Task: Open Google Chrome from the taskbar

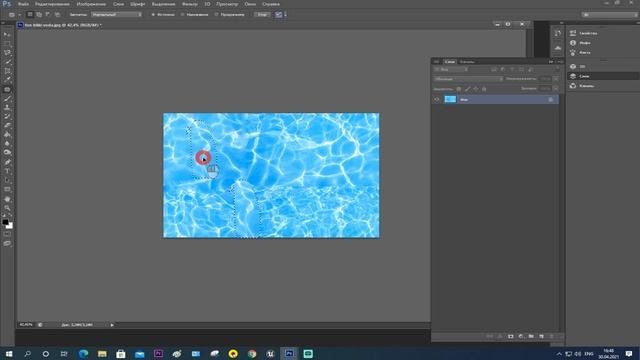Action: pyautogui.click(x=252, y=353)
